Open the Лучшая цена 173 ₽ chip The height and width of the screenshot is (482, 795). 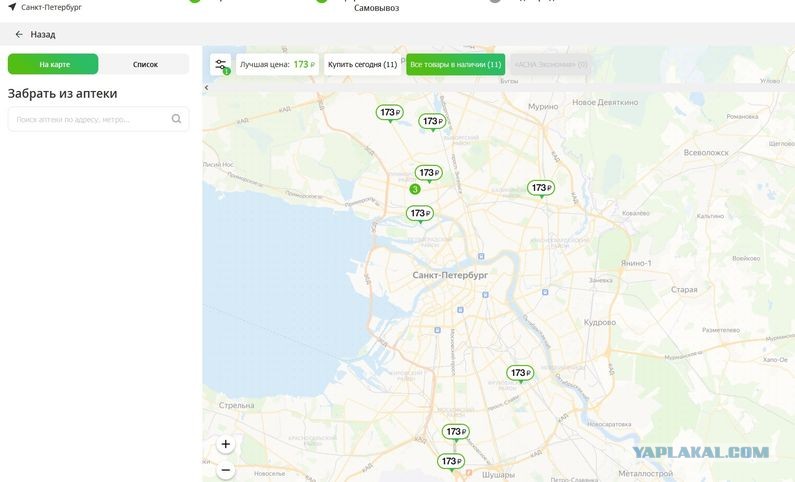click(x=277, y=64)
